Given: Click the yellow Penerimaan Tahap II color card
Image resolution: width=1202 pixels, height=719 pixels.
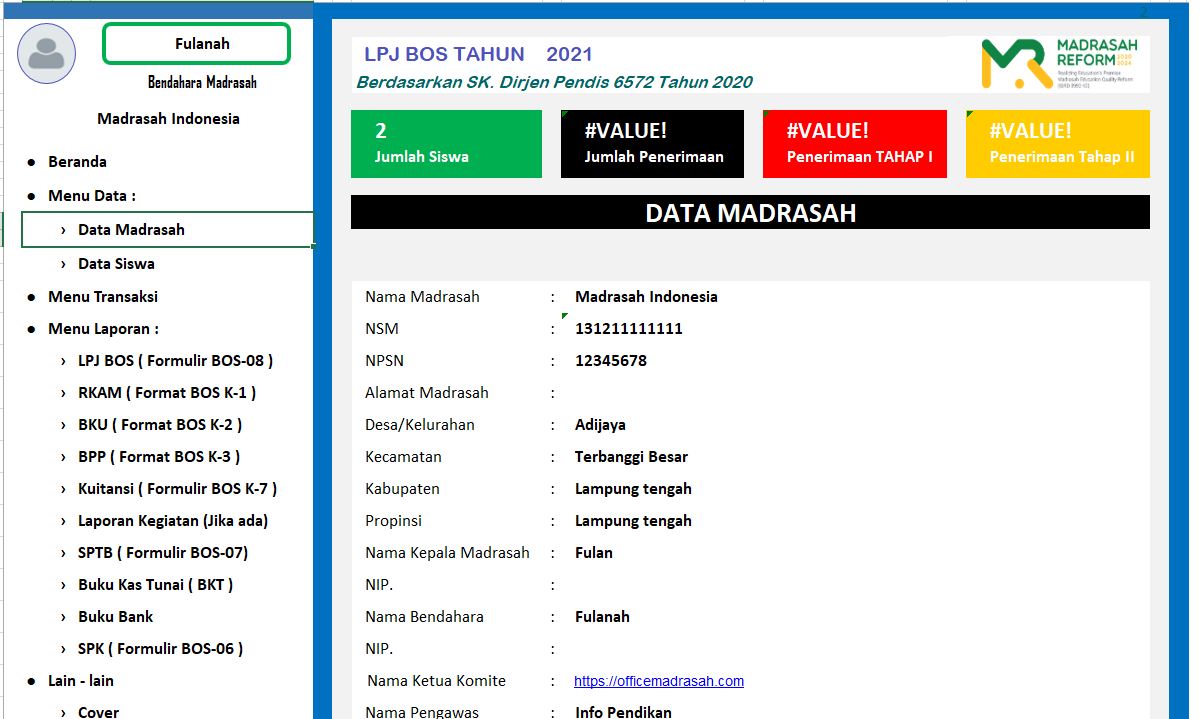Looking at the screenshot, I should pos(1057,143).
